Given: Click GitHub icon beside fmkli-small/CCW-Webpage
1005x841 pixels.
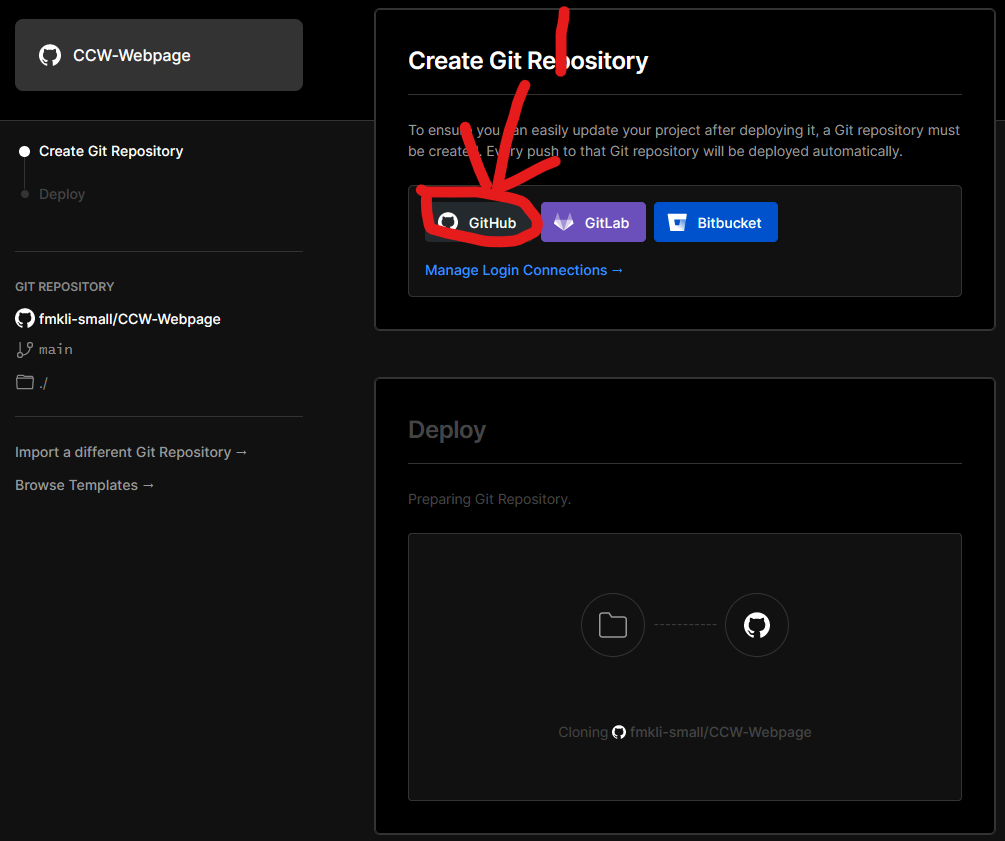Looking at the screenshot, I should click(x=25, y=319).
